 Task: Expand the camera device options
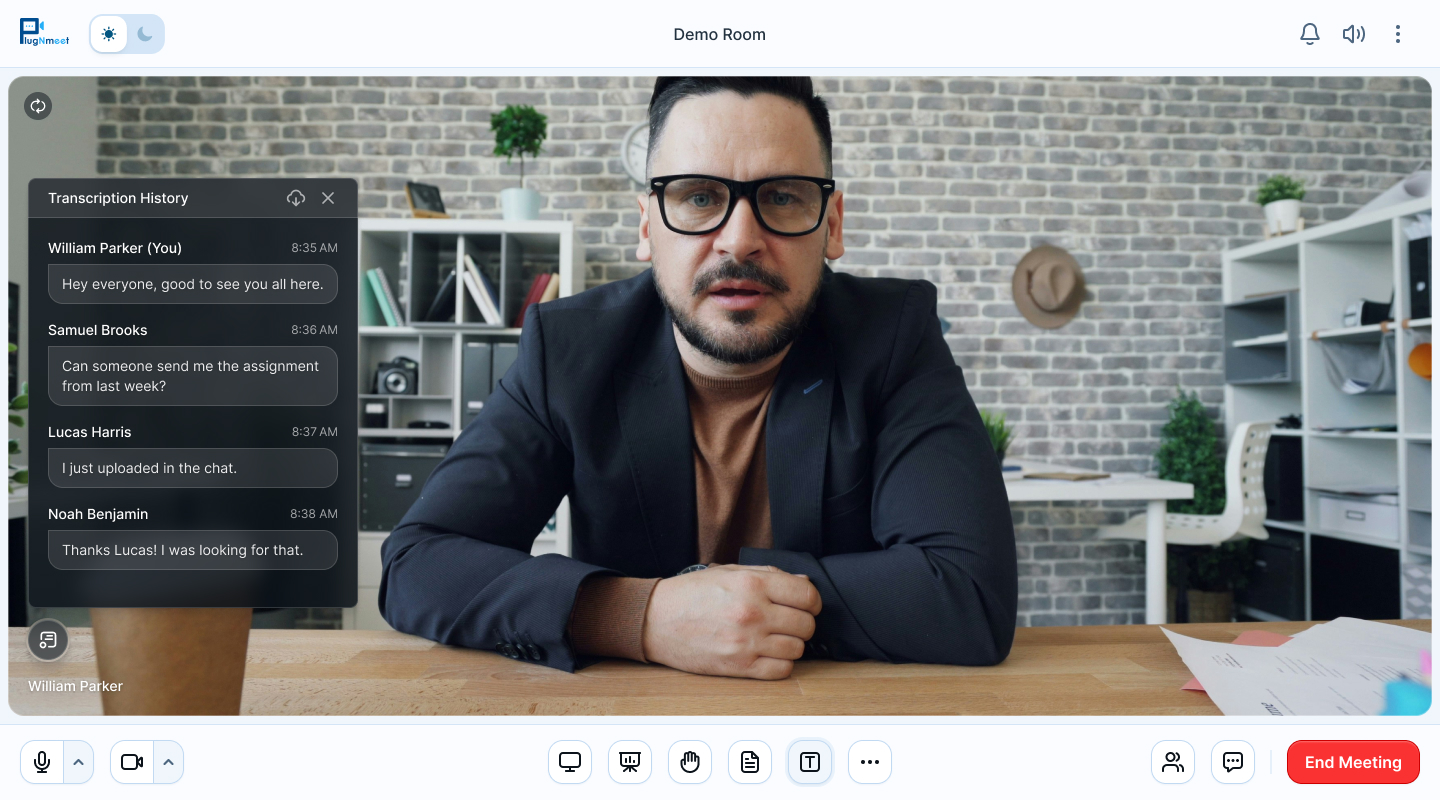(169, 762)
